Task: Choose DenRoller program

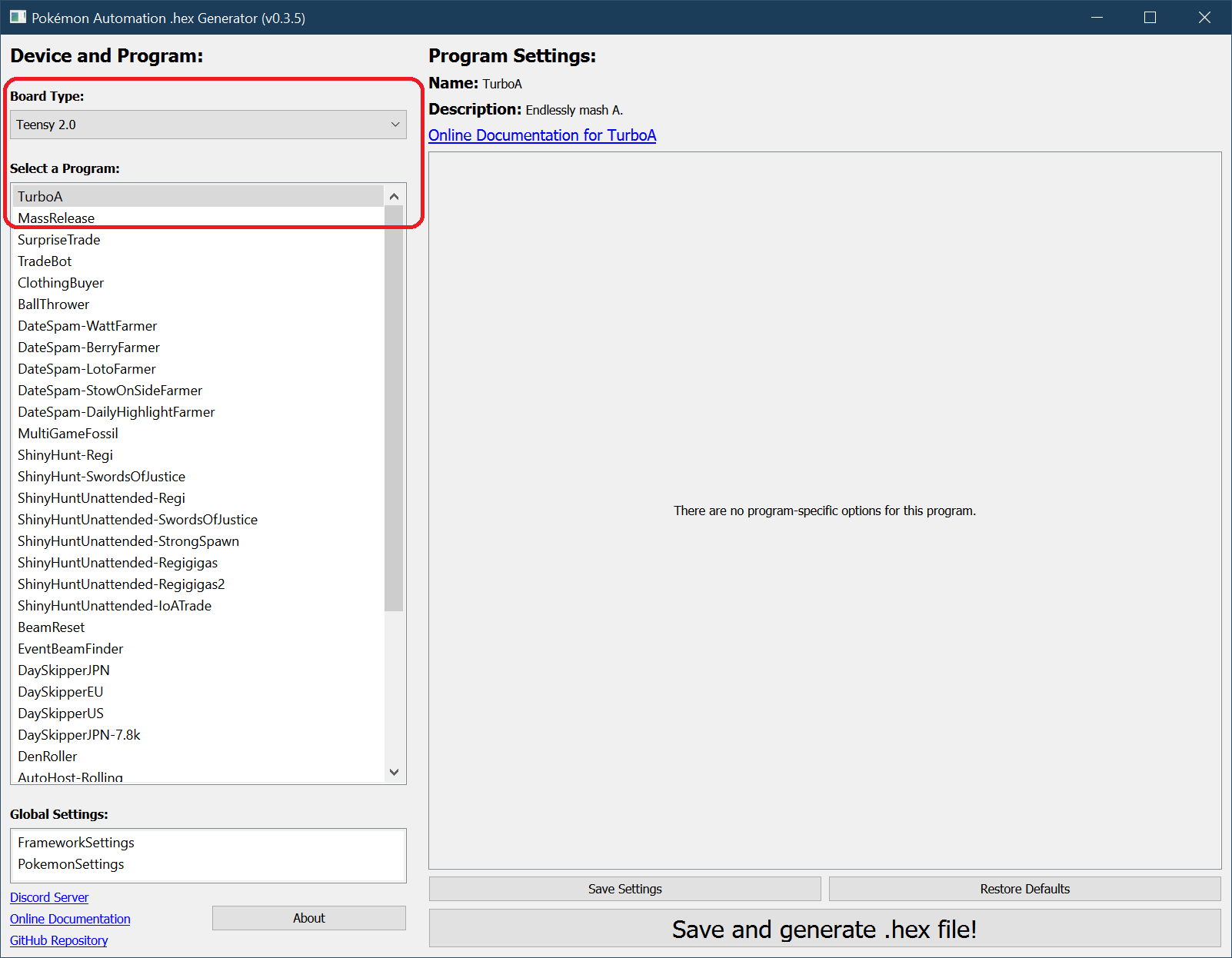Action: (198, 756)
